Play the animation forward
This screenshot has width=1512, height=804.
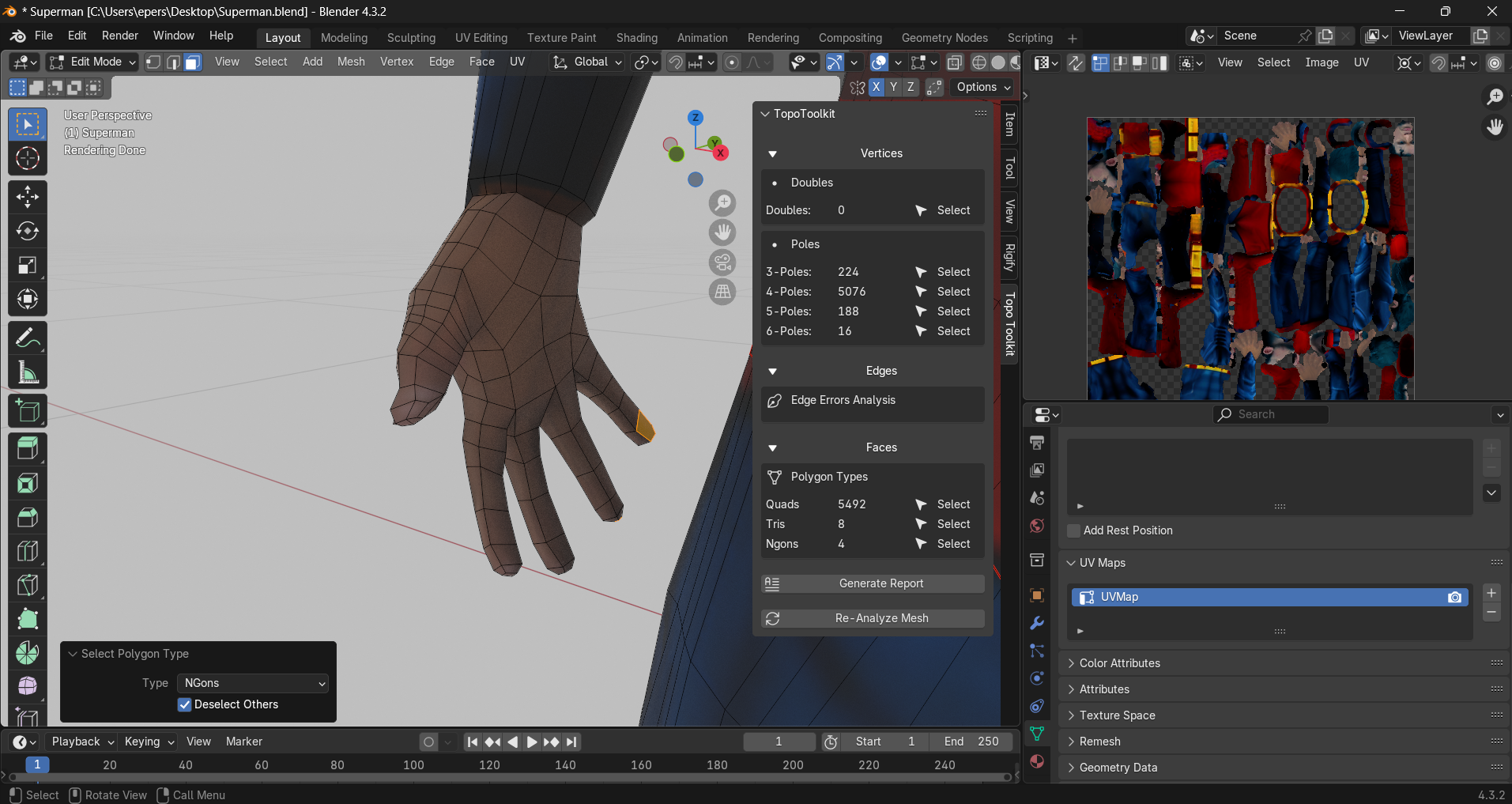pos(532,742)
